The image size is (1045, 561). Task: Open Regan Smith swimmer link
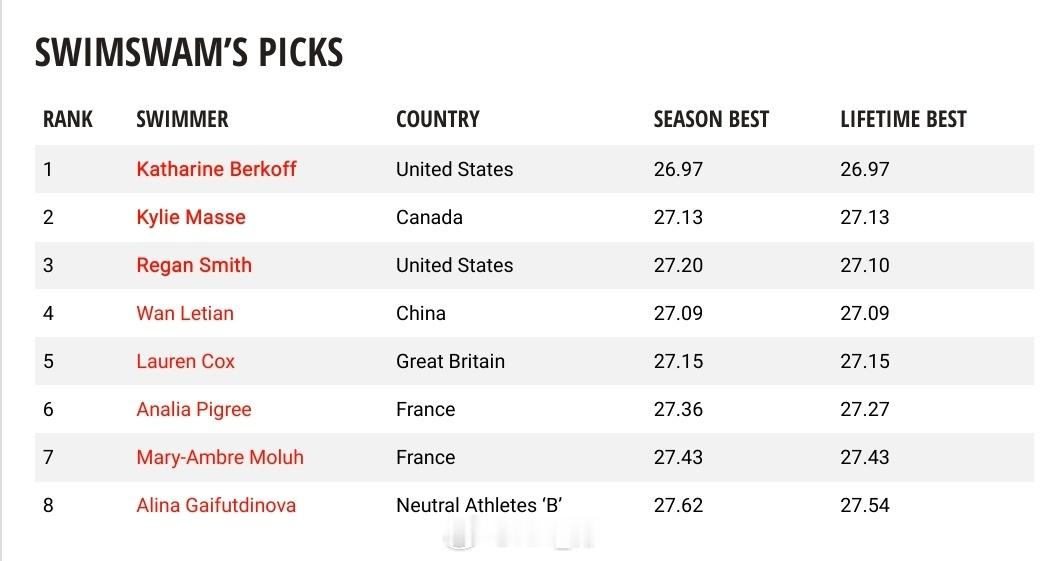pyautogui.click(x=194, y=265)
